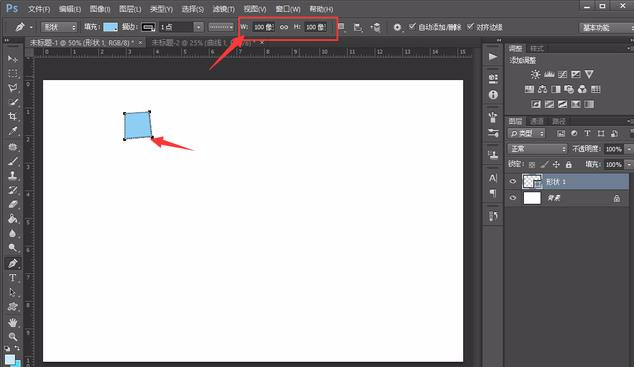Open the opacity slider arrow

pos(629,149)
